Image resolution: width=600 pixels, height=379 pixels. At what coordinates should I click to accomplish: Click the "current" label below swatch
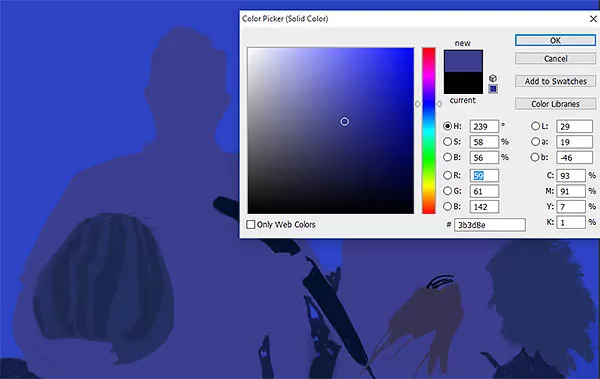(463, 100)
